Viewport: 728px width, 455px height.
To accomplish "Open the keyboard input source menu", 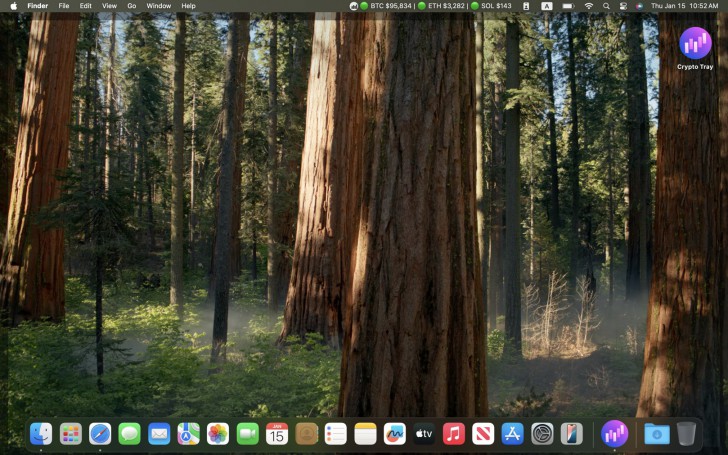I will click(547, 6).
